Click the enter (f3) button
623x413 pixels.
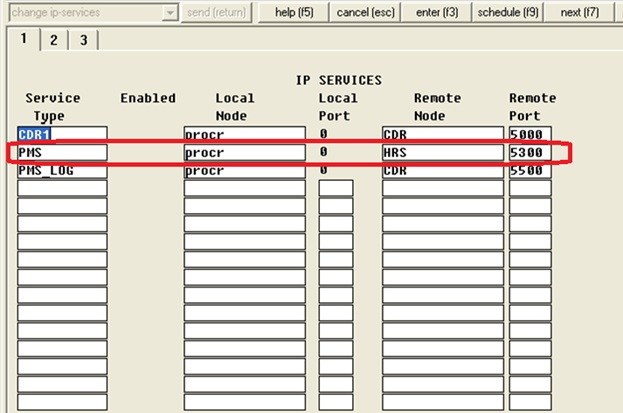[437, 13]
